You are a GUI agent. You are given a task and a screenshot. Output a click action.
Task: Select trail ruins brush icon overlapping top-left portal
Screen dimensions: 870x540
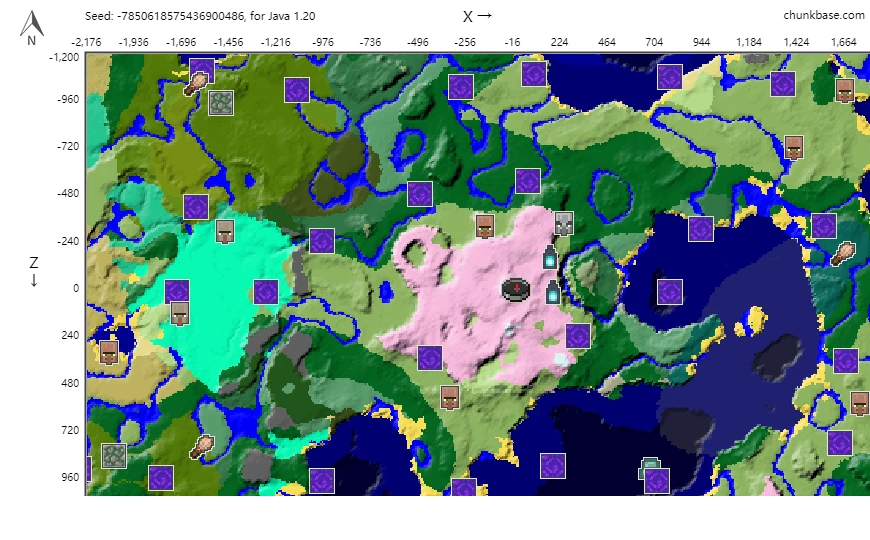pos(196,84)
